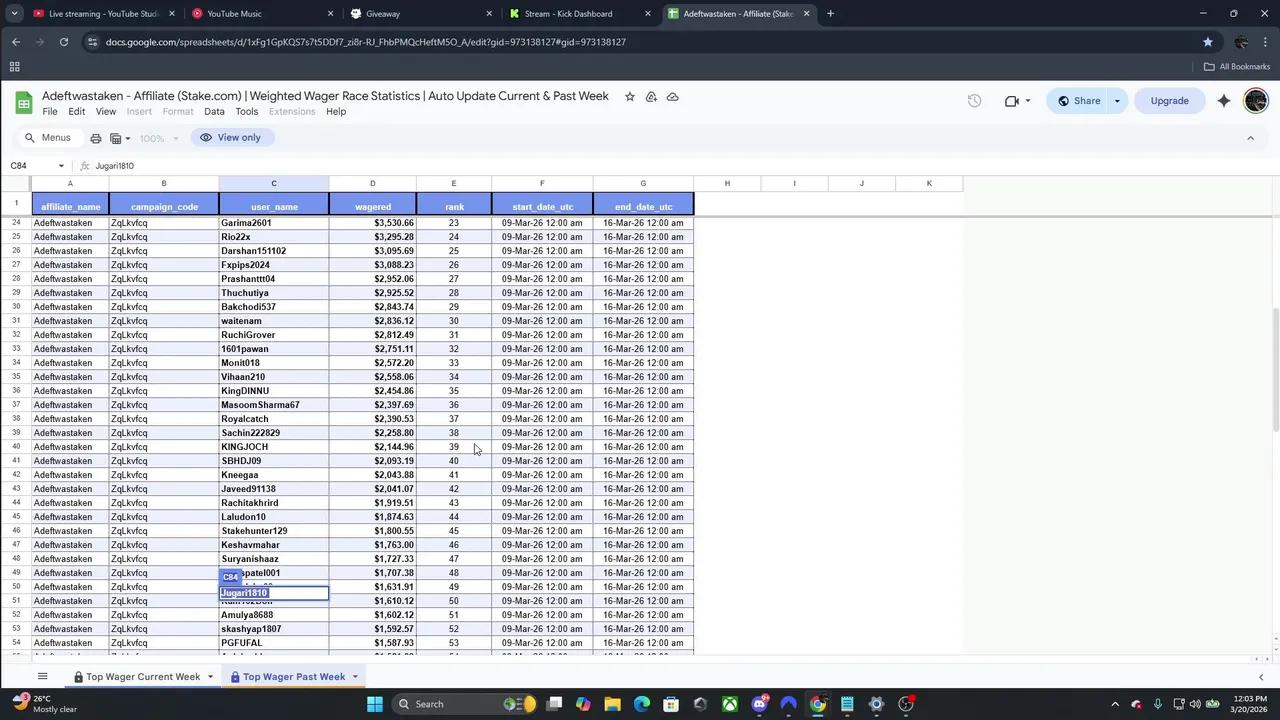The width and height of the screenshot is (1280, 720).
Task: Star this spreadsheet document
Action: click(629, 97)
